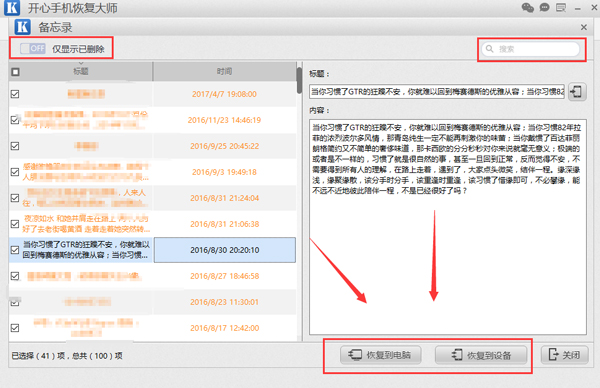Click 恢复到电脑 button

[381, 355]
